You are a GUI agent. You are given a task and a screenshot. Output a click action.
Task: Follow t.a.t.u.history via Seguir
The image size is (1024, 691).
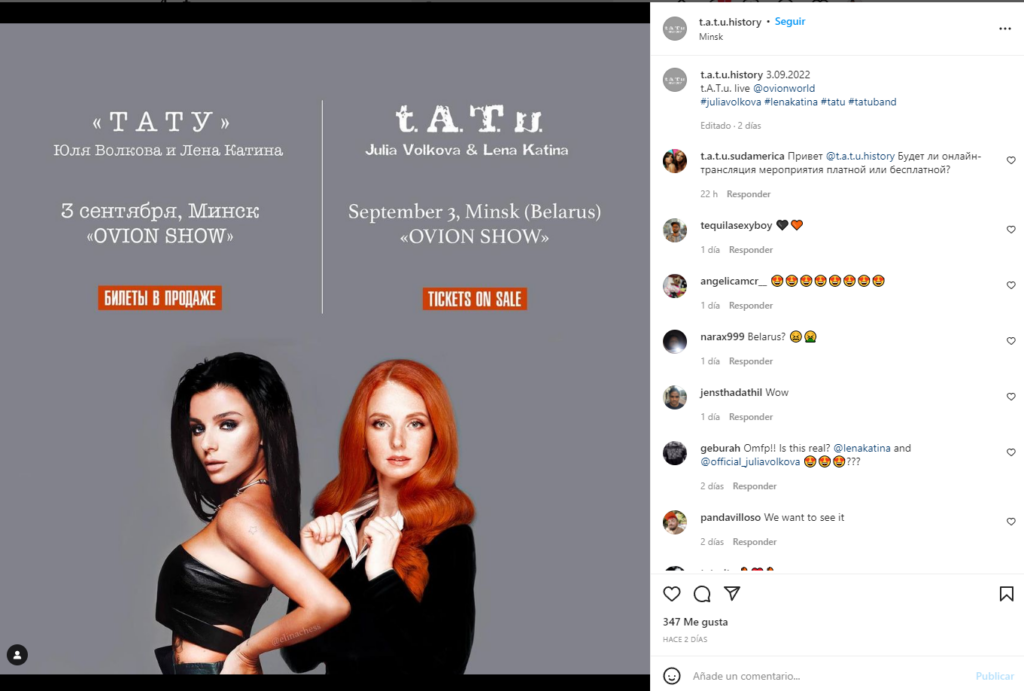coord(790,22)
